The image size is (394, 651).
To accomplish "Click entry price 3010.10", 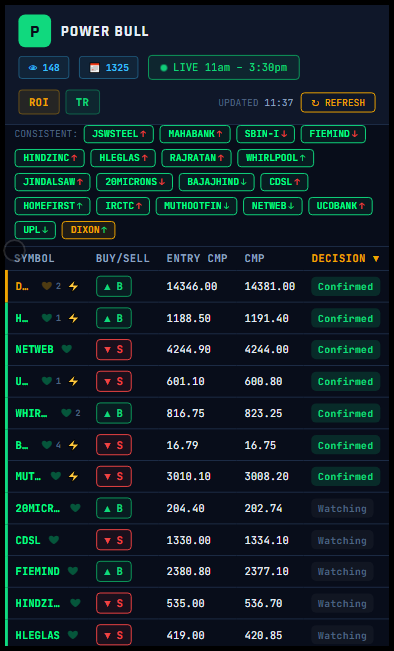I will coord(188,476).
